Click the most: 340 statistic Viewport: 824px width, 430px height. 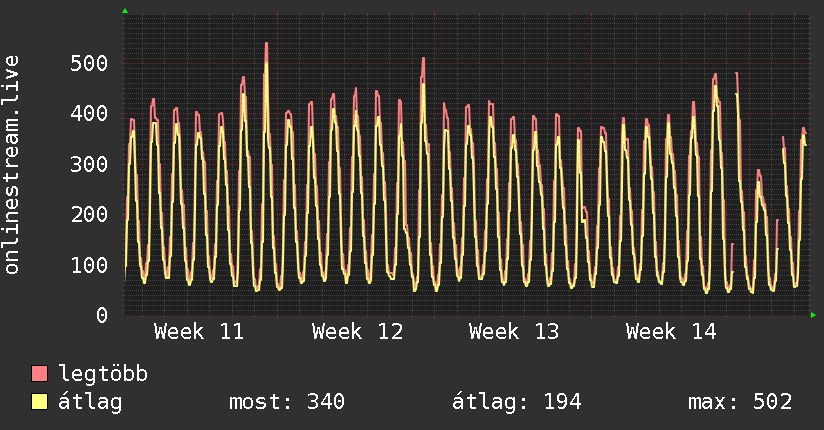point(287,402)
